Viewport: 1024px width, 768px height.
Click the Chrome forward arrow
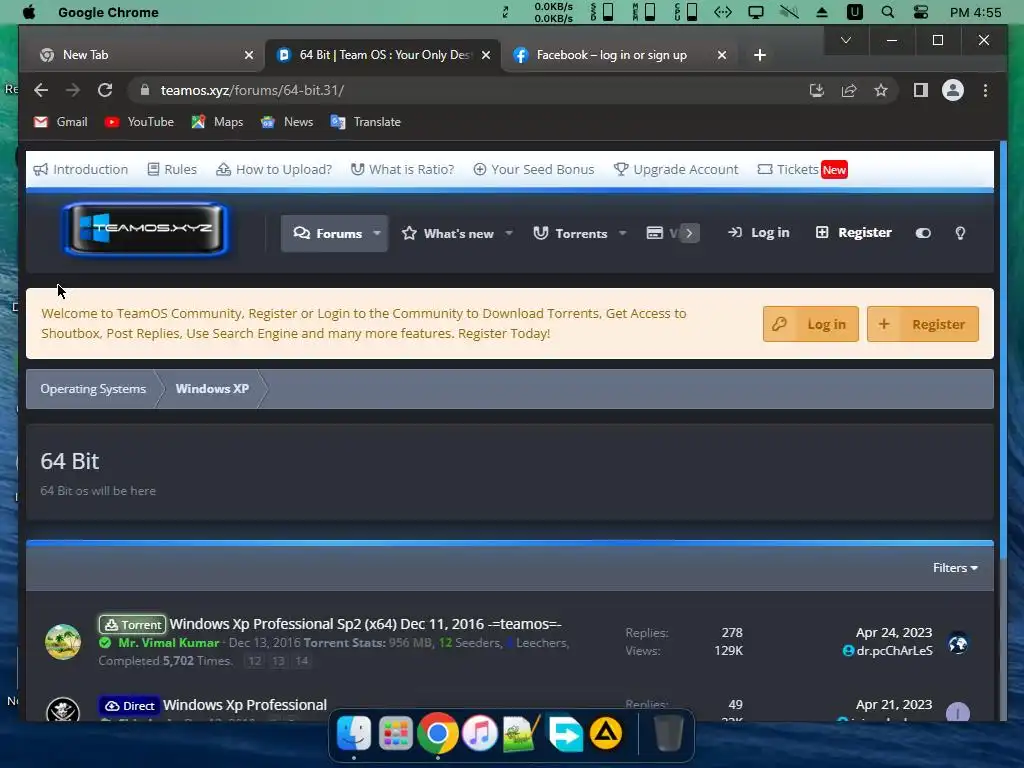click(72, 90)
